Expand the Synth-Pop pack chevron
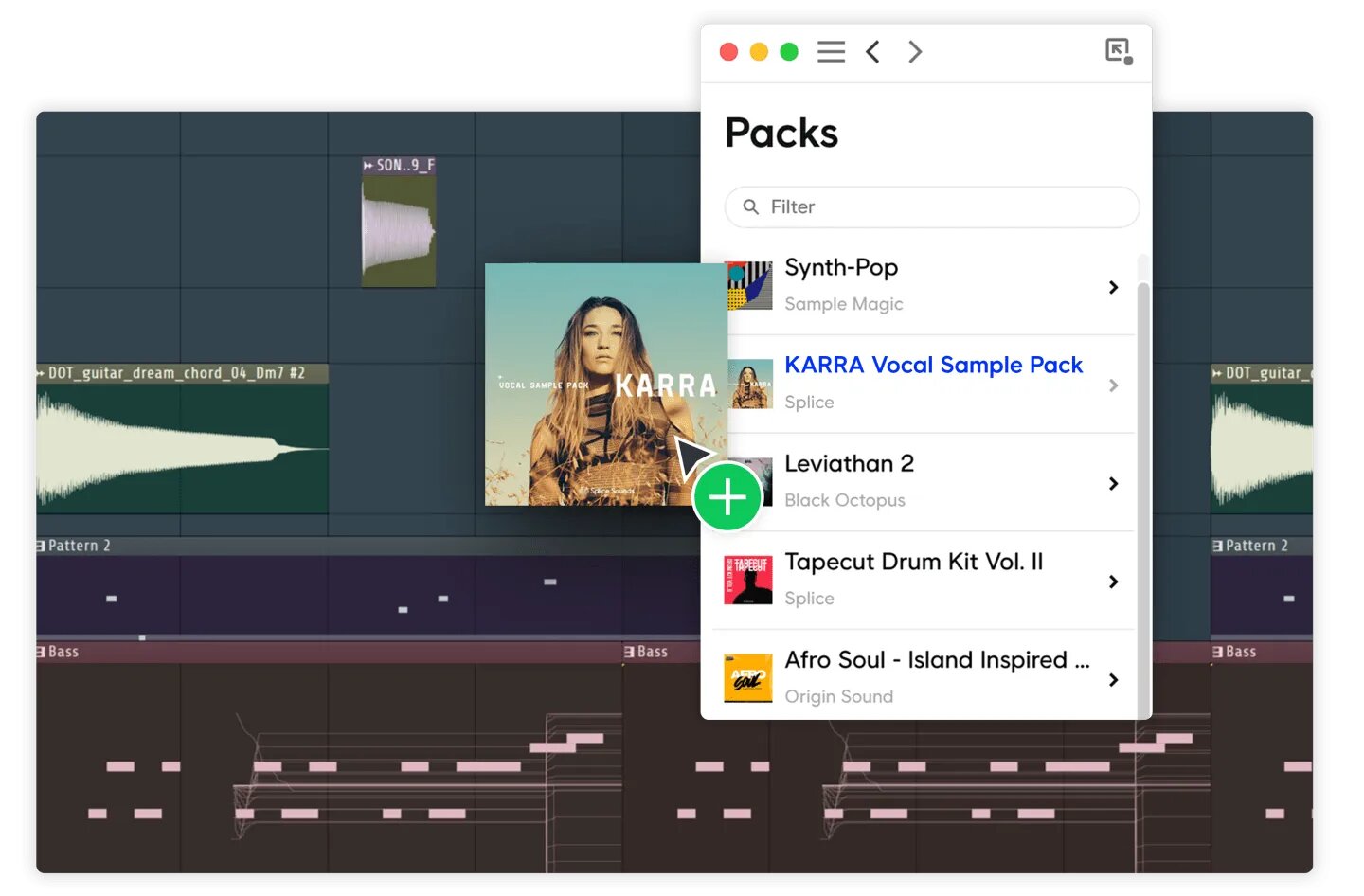 tap(1113, 287)
